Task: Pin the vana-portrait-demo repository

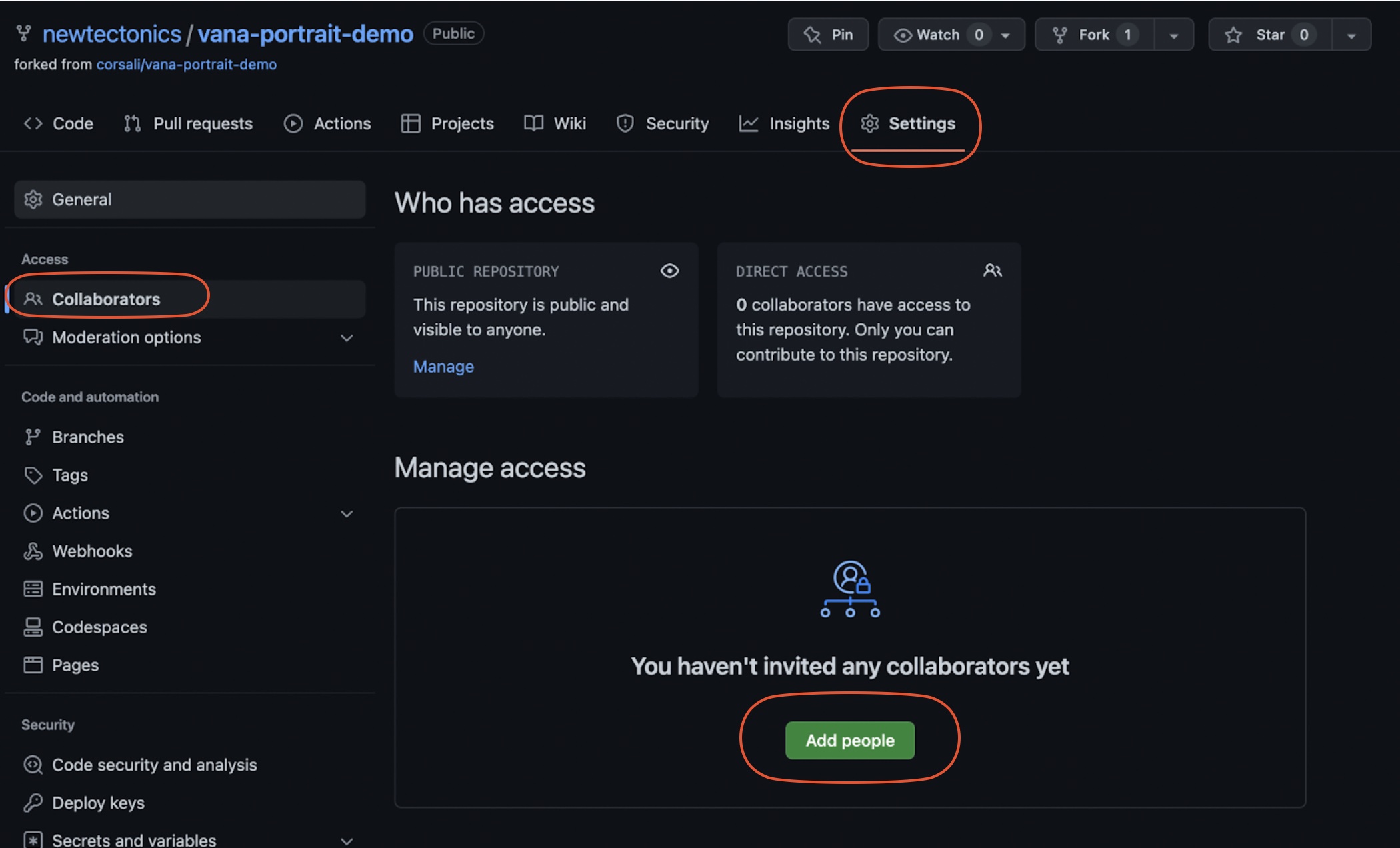Action: pyautogui.click(x=828, y=35)
